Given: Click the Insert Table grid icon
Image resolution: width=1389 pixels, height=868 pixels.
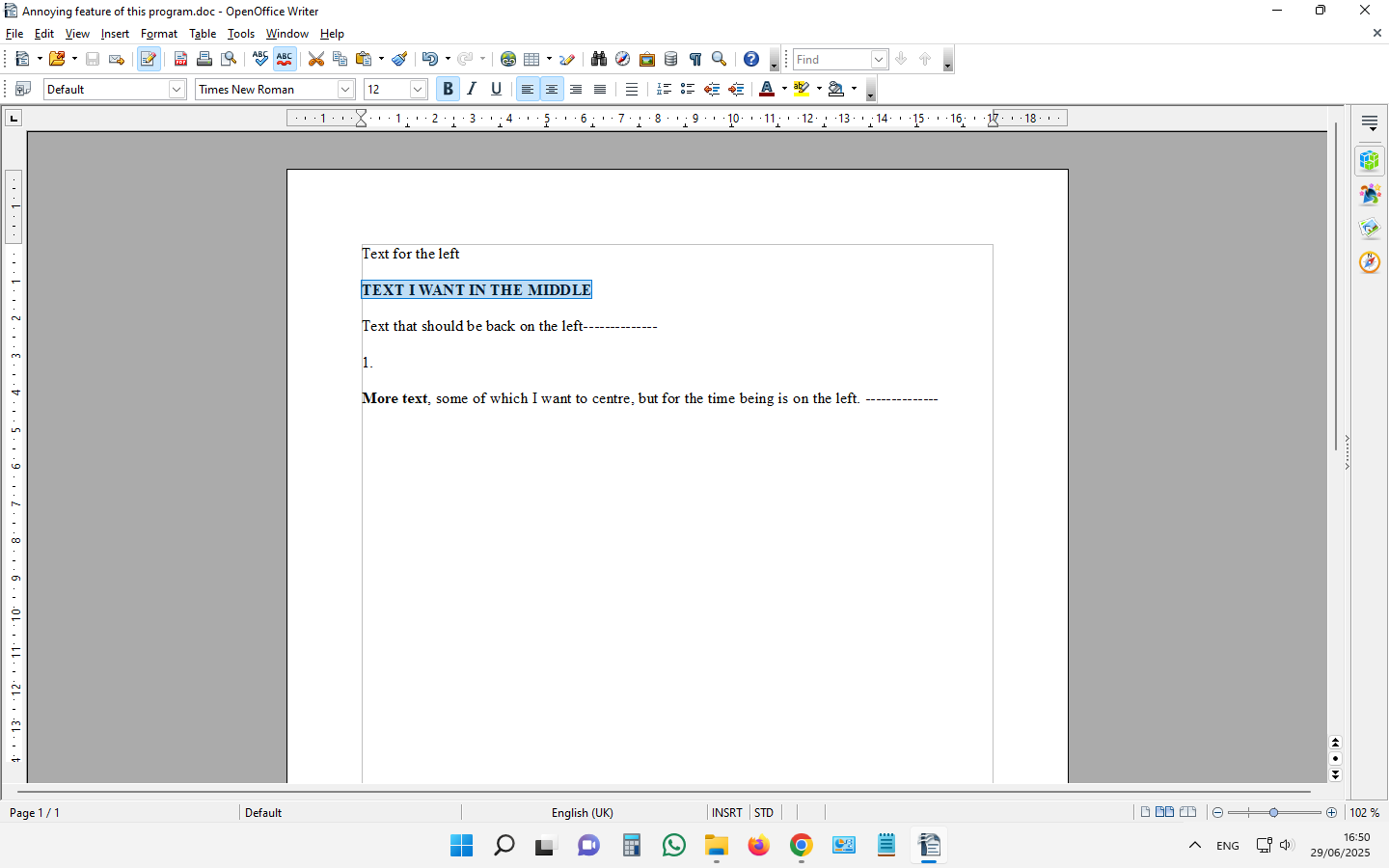Looking at the screenshot, I should 531,59.
